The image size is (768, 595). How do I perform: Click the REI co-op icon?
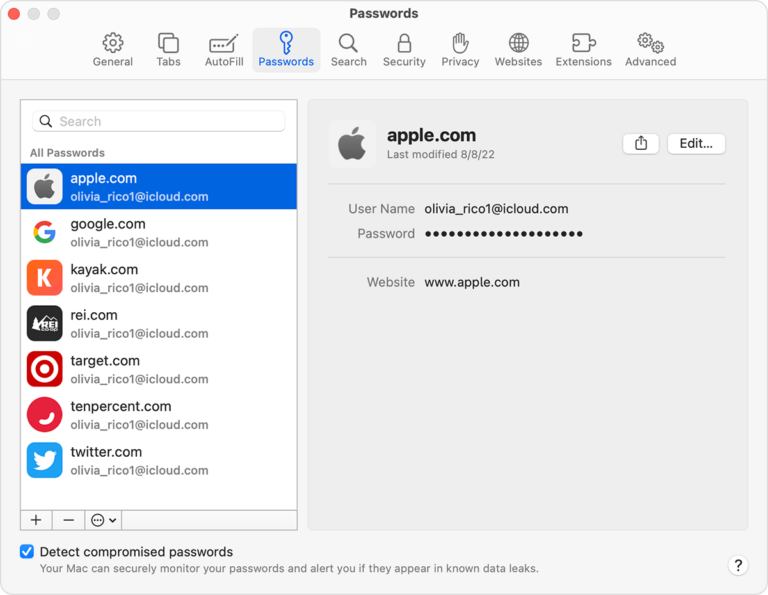(x=45, y=323)
